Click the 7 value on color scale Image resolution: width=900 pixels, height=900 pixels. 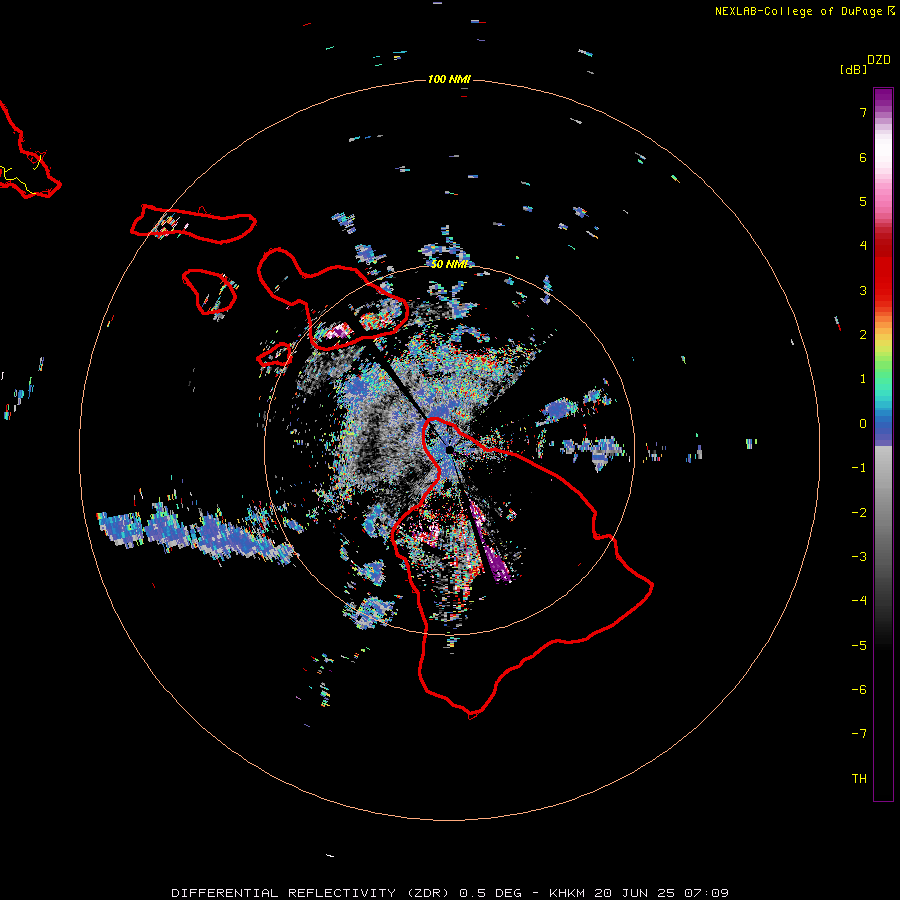click(x=863, y=112)
